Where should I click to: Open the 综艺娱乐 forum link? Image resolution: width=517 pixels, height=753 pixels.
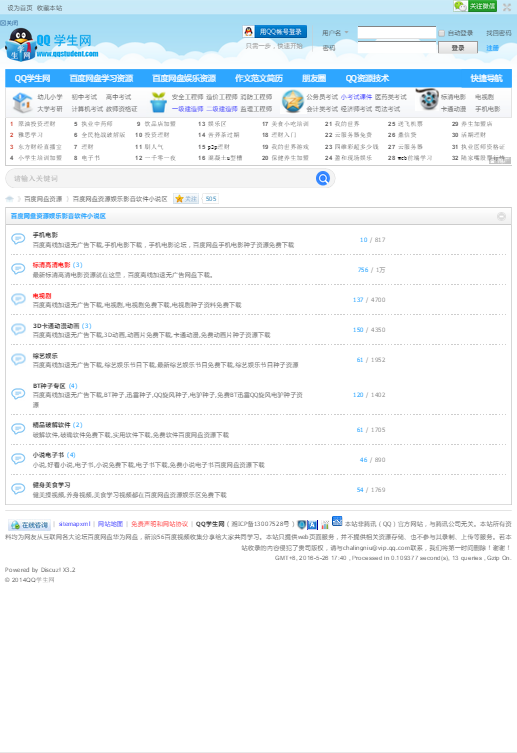(45, 356)
